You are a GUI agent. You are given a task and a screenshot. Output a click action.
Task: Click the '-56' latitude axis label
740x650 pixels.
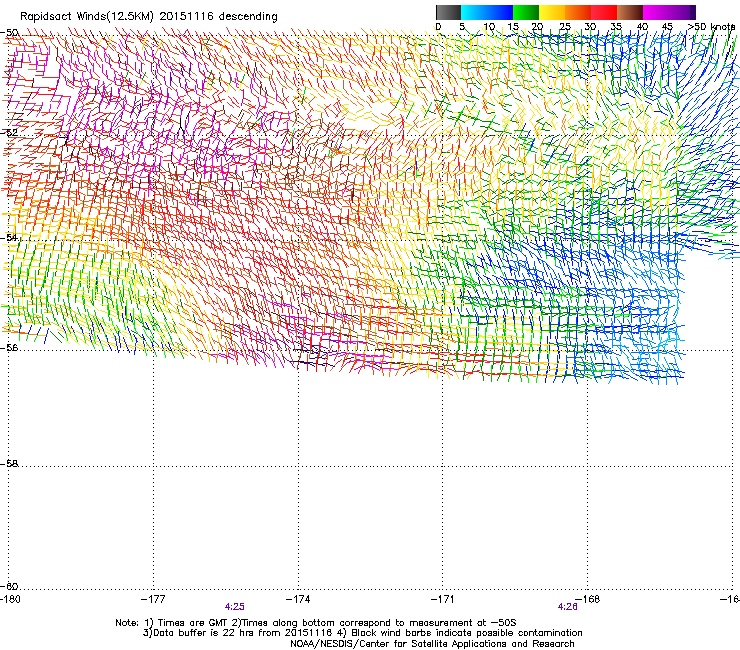[9, 347]
